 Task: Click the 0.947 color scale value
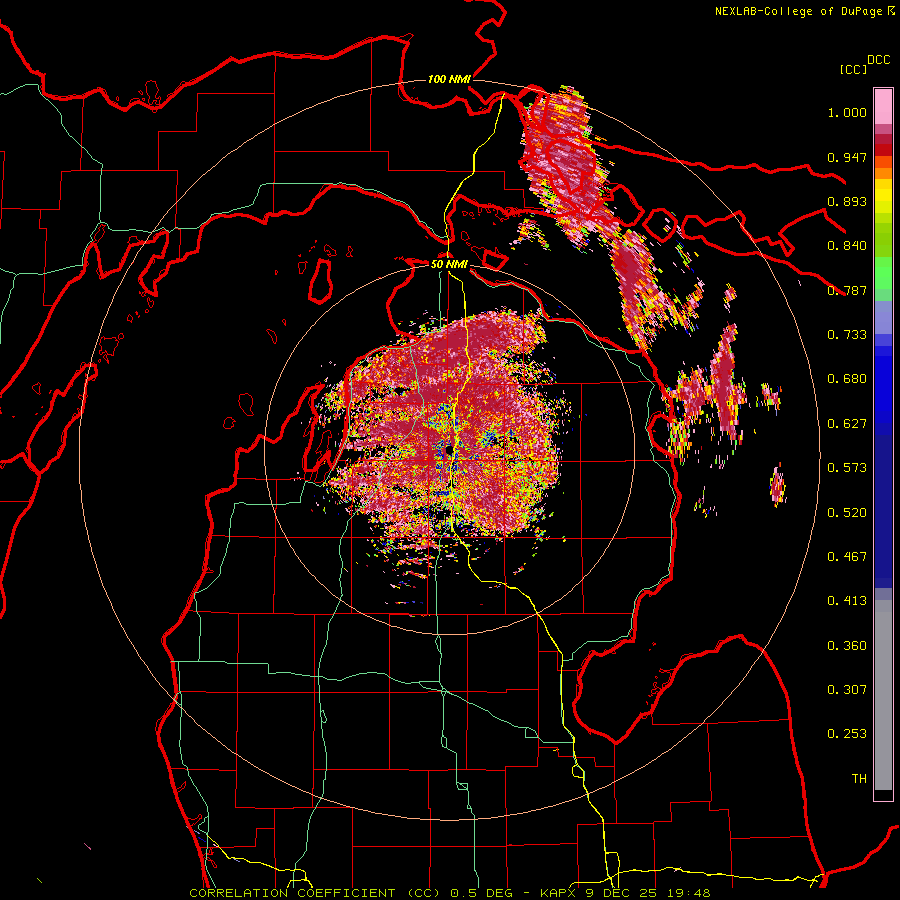click(847, 157)
